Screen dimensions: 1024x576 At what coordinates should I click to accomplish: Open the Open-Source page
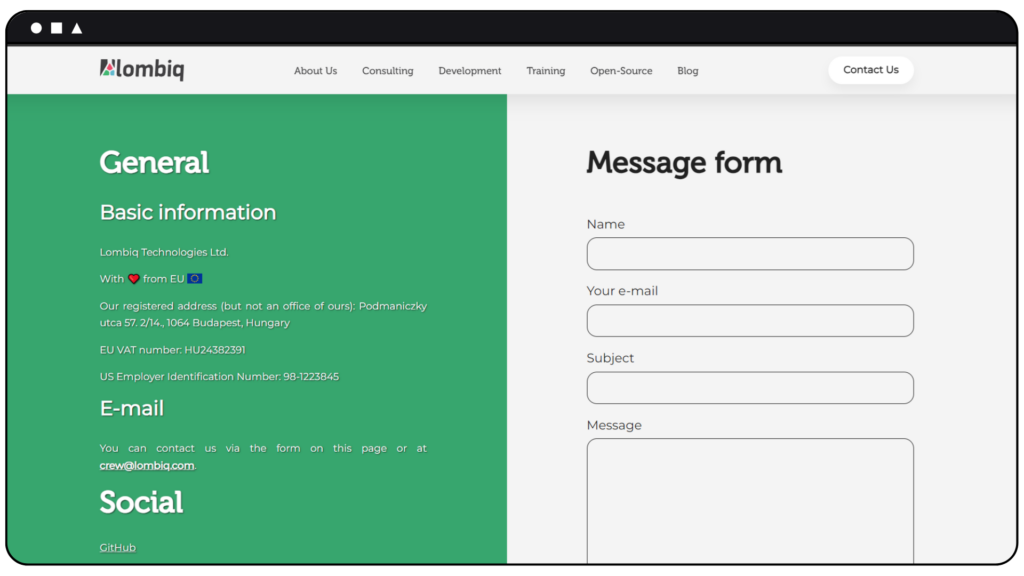[621, 71]
